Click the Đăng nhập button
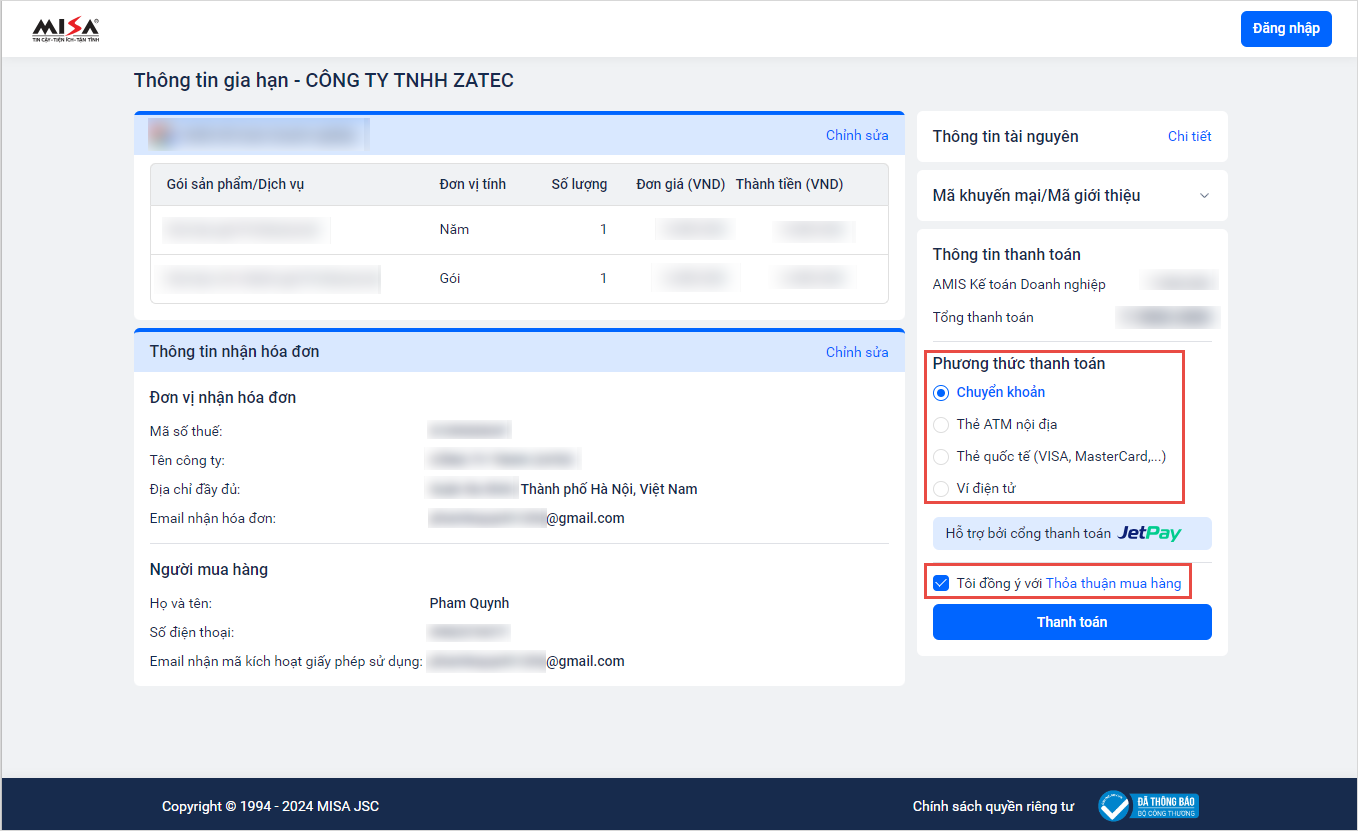The height and width of the screenshot is (831, 1358). pos(1286,29)
